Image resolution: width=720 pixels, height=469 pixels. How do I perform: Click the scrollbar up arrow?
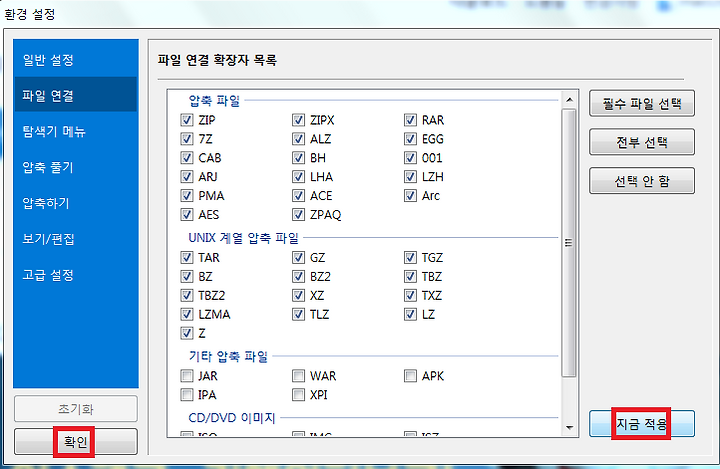tap(569, 100)
